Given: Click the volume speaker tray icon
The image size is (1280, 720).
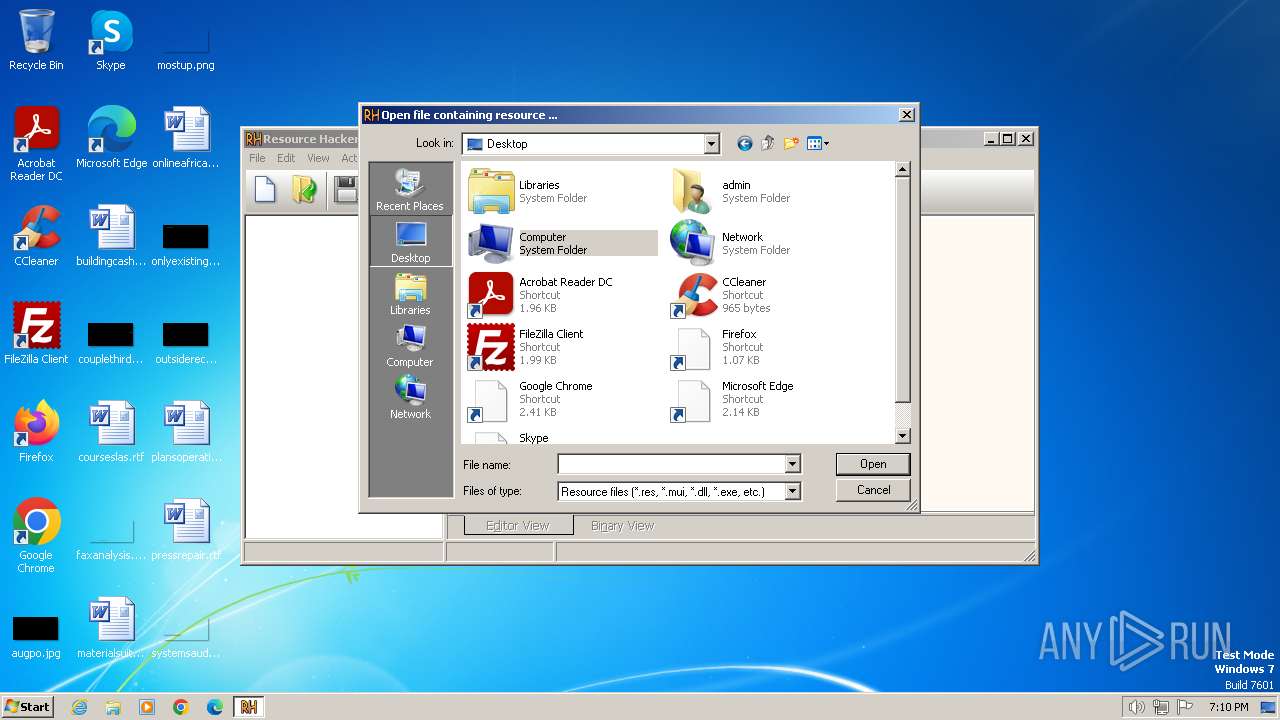Looking at the screenshot, I should tap(1136, 707).
